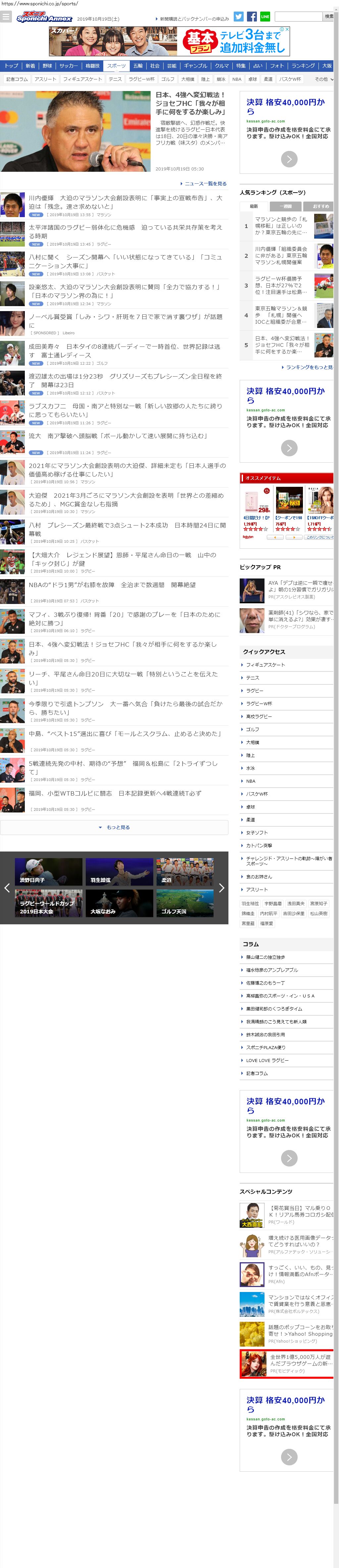339x1568 pixels.
Task: Open quick access フィギュアスケート link
Action: (266, 665)
